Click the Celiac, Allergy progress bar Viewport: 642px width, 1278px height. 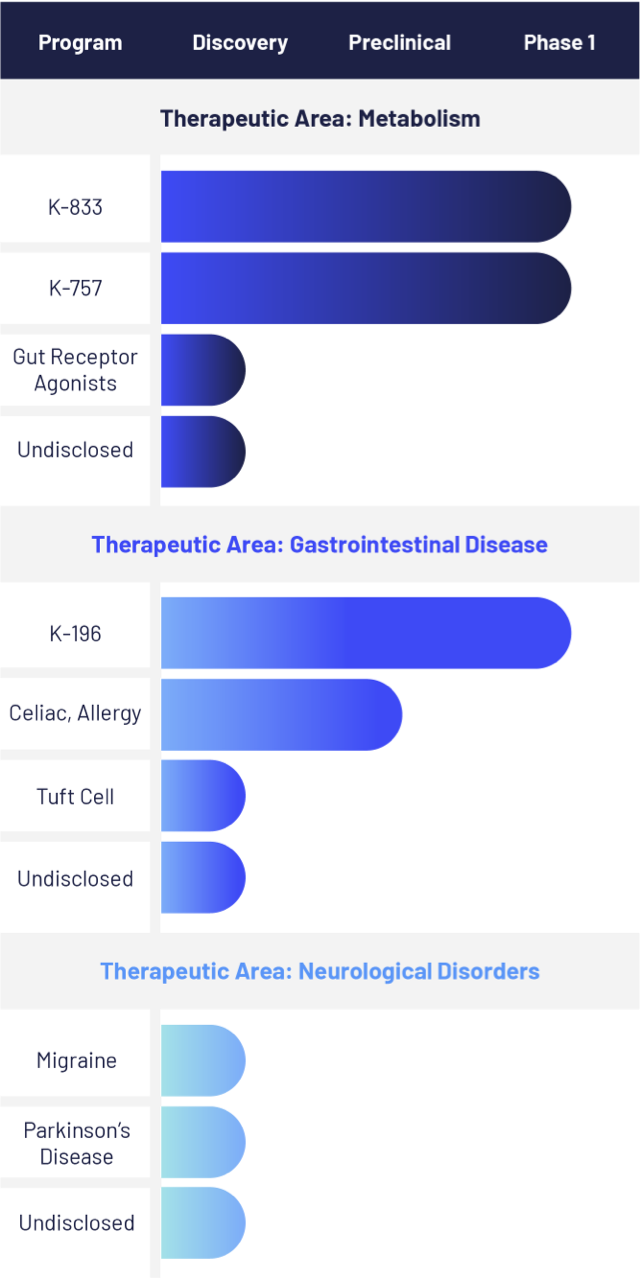(281, 714)
